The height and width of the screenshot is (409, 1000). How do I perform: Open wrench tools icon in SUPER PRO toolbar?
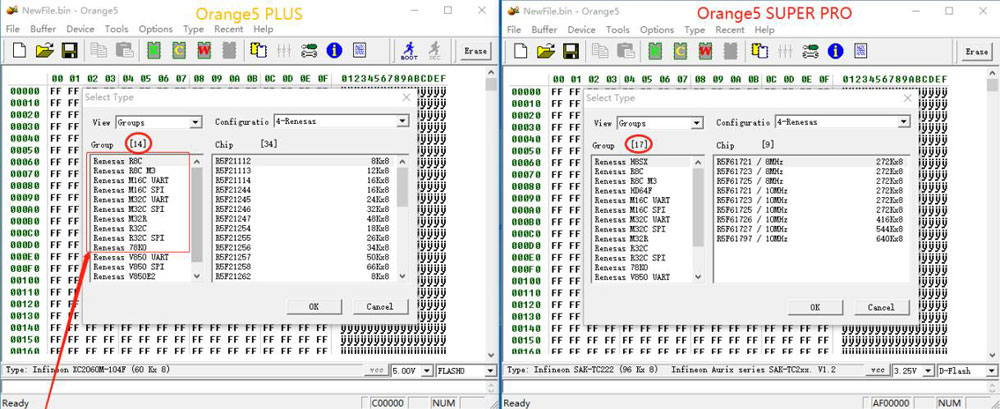810,50
